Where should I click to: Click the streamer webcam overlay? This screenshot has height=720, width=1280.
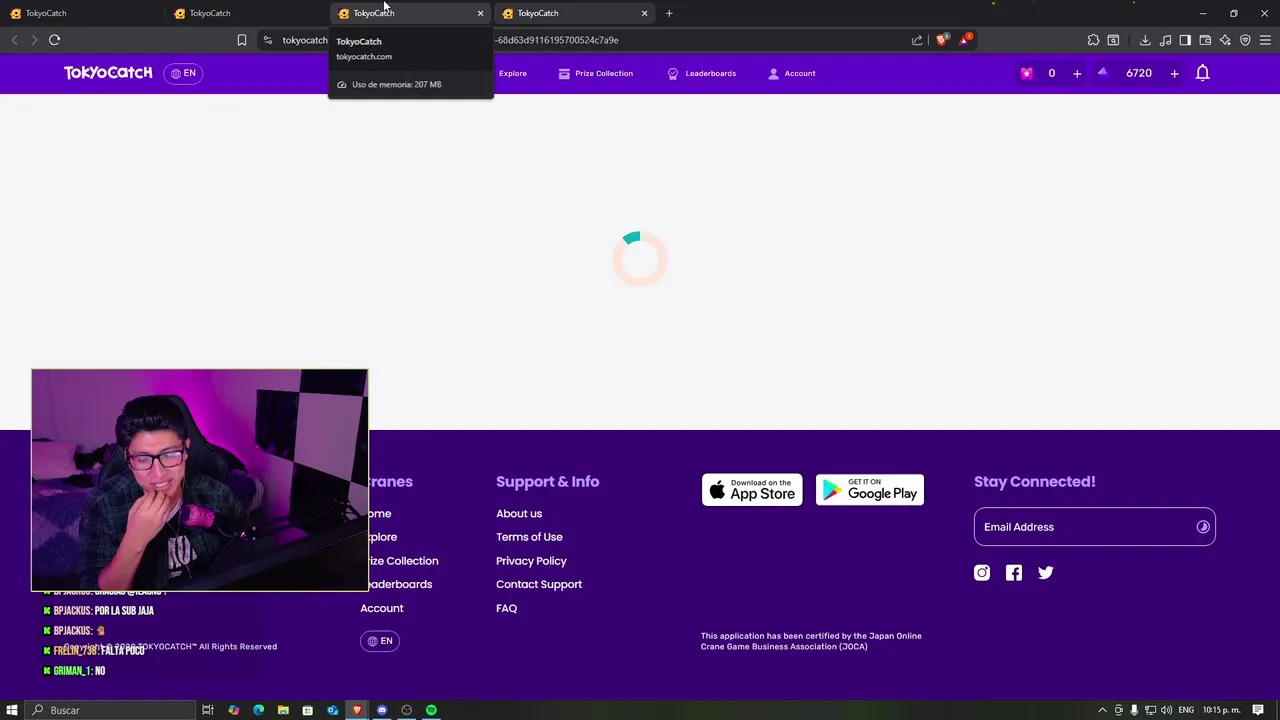[200, 480]
